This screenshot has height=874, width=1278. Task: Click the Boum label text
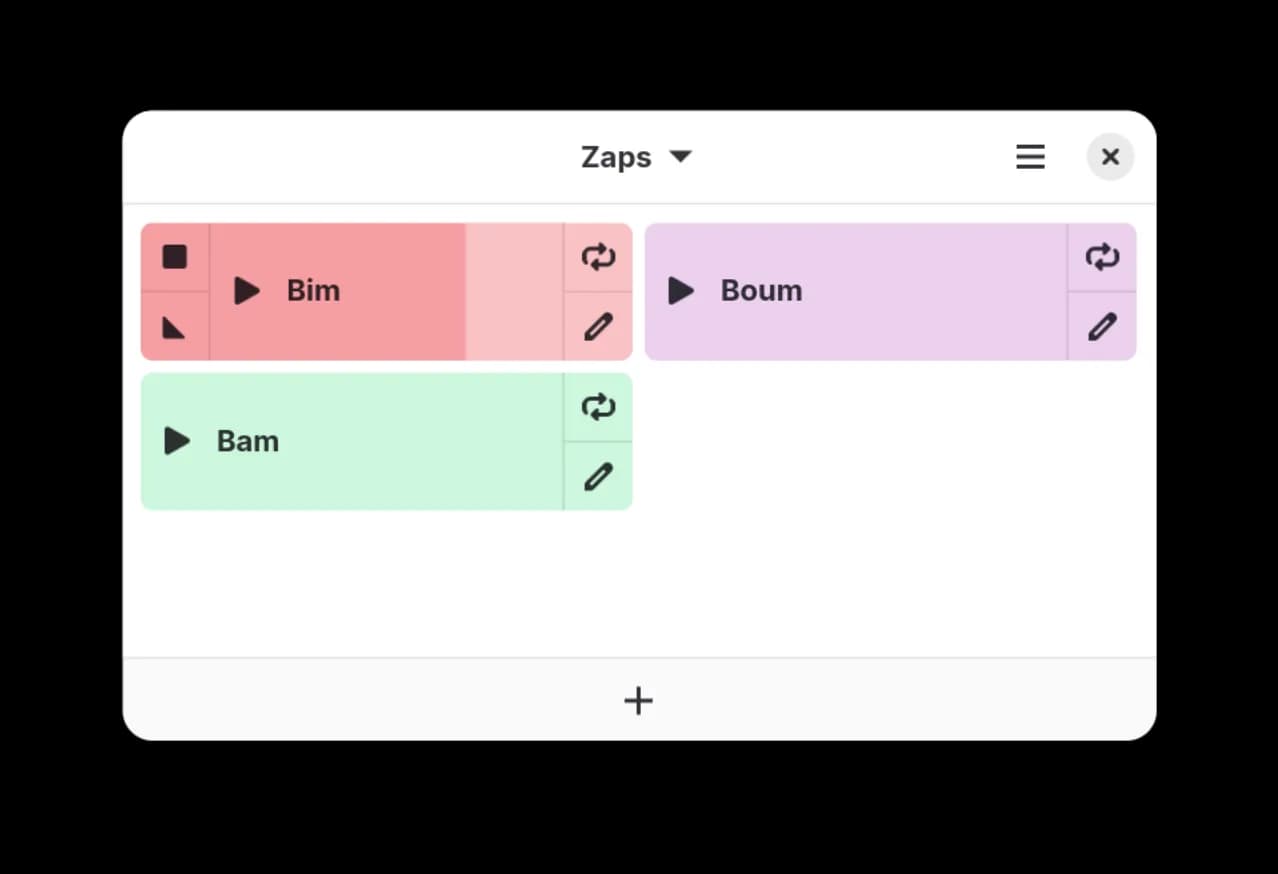(x=761, y=291)
